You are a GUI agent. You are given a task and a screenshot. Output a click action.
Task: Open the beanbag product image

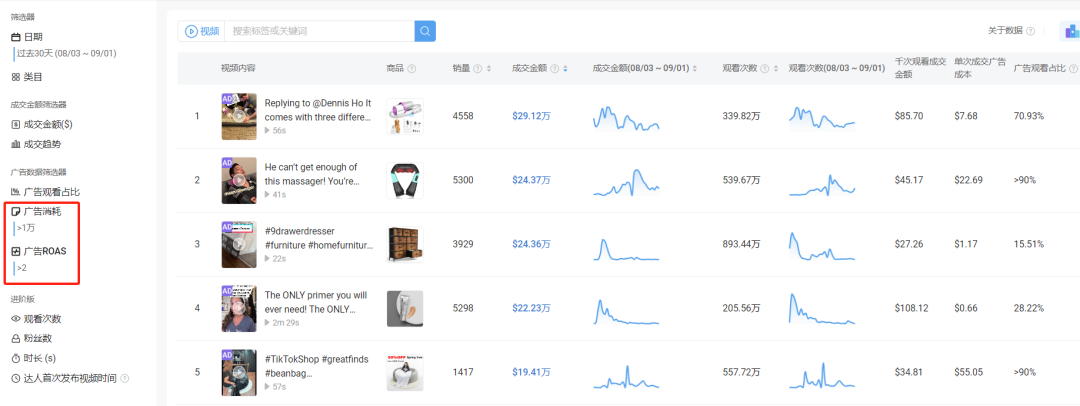[x=405, y=372]
